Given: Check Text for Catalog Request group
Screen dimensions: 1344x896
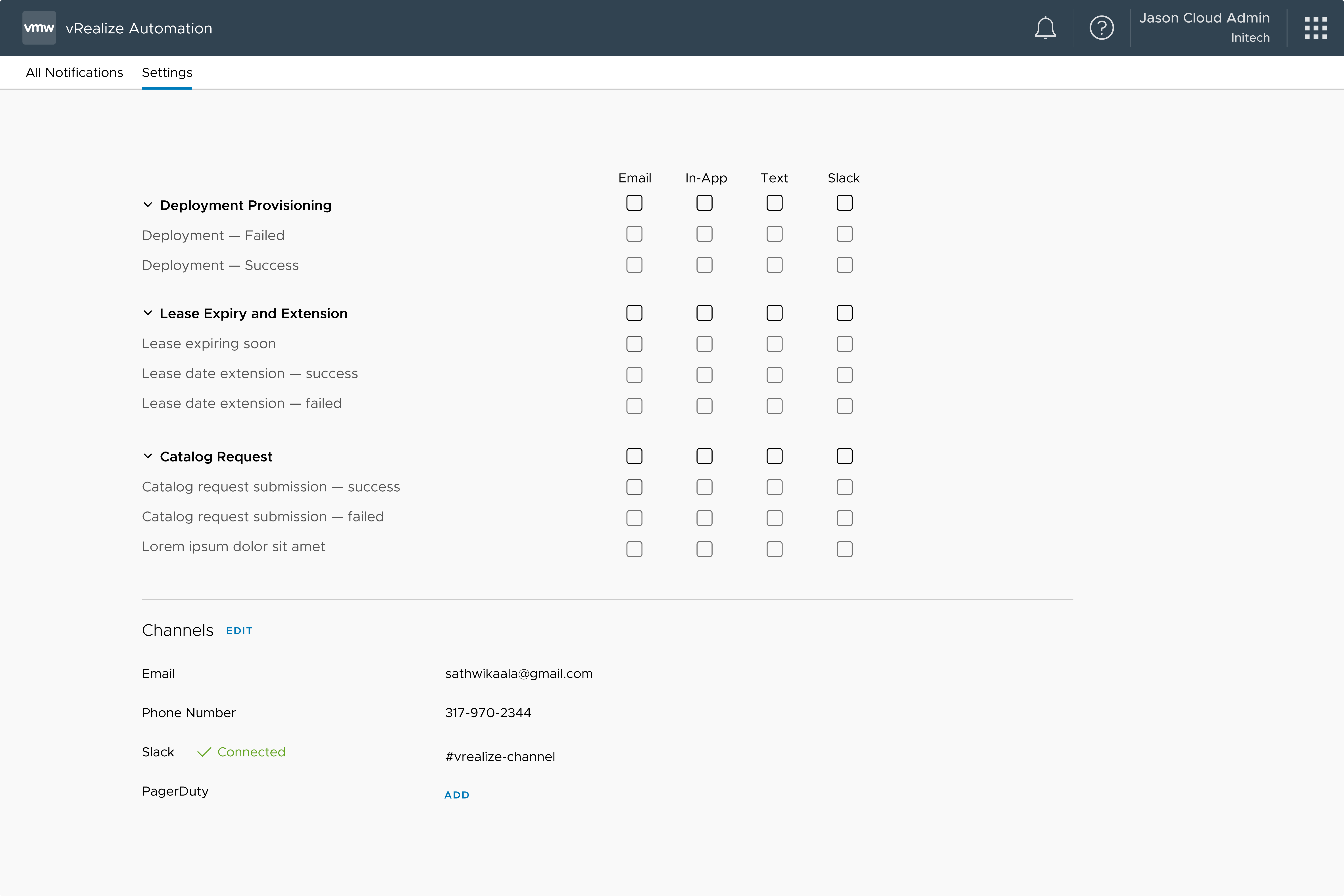Looking at the screenshot, I should (774, 456).
